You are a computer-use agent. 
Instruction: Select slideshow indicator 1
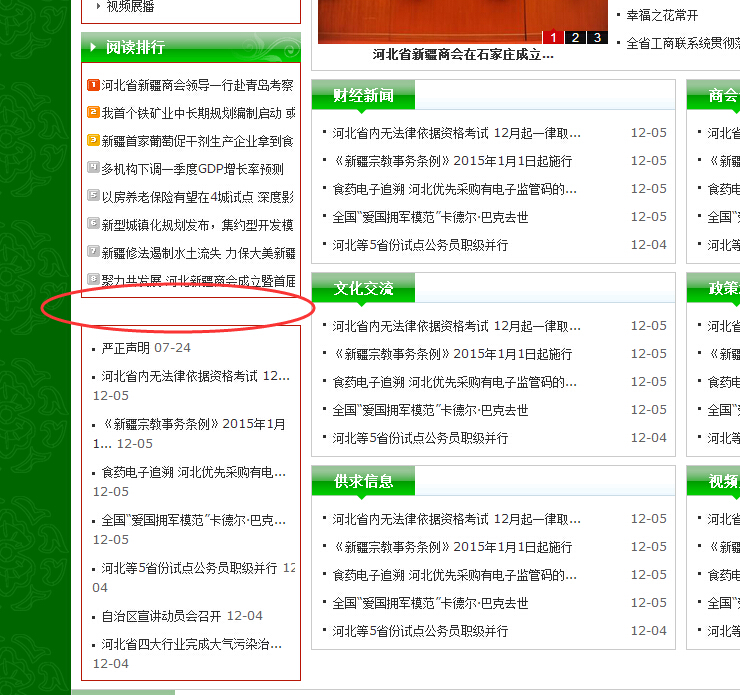pos(553,38)
